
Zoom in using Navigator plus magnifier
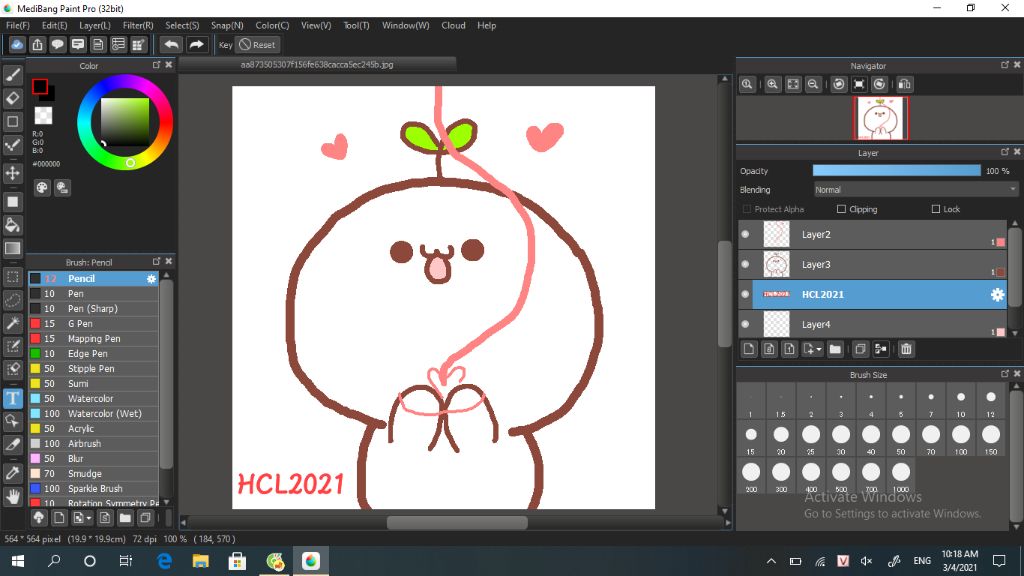(x=773, y=84)
